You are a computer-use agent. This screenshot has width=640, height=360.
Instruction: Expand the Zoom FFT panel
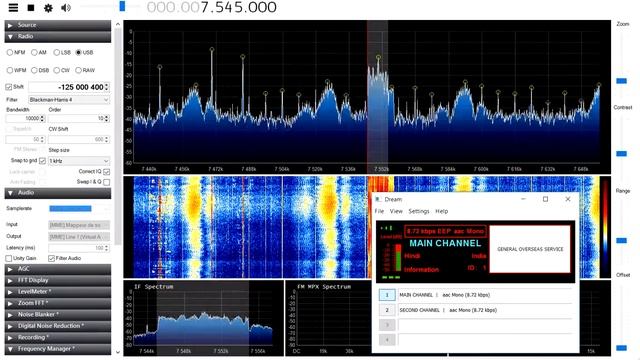tap(58, 303)
